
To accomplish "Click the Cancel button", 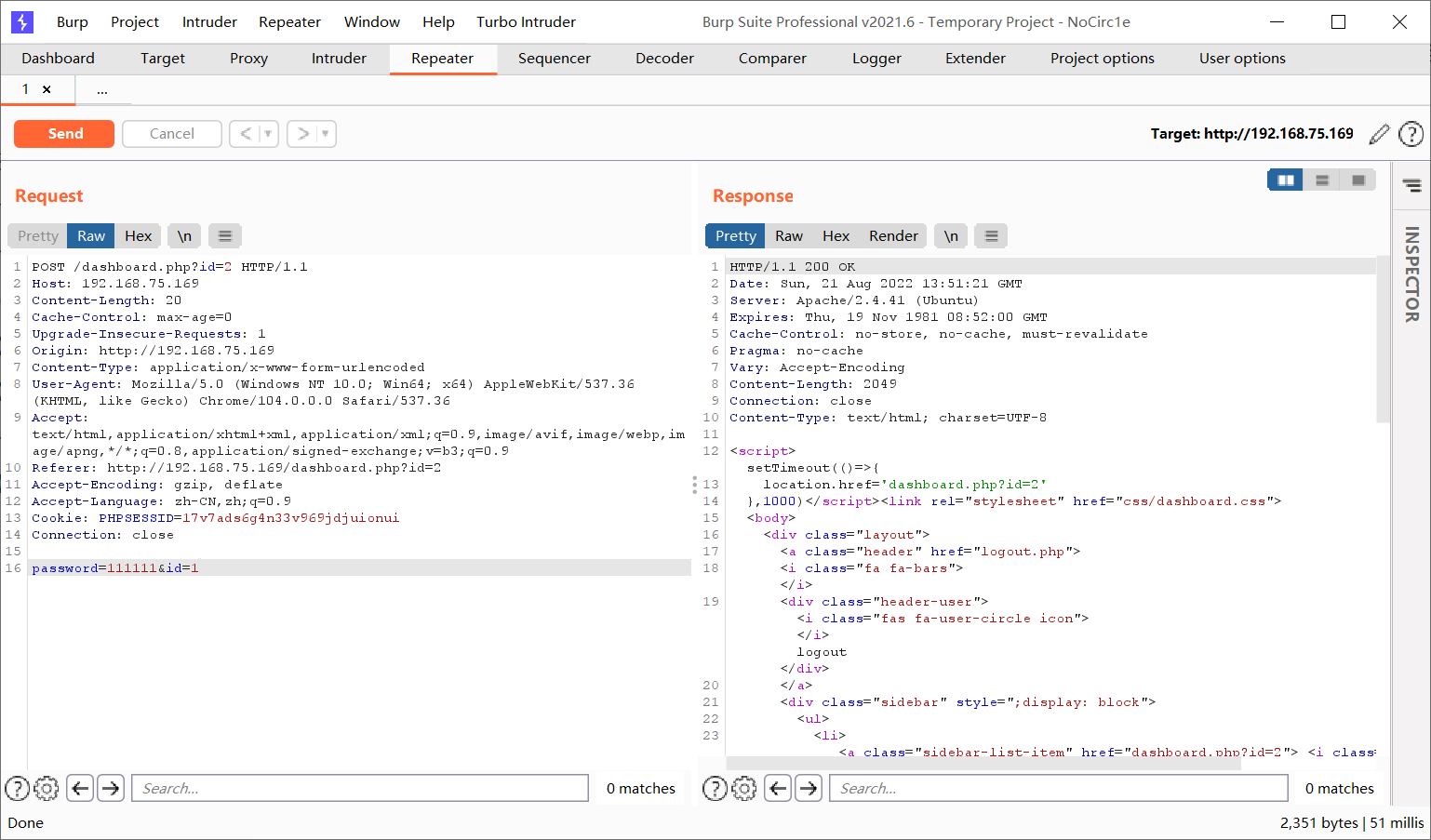I will 172,134.
